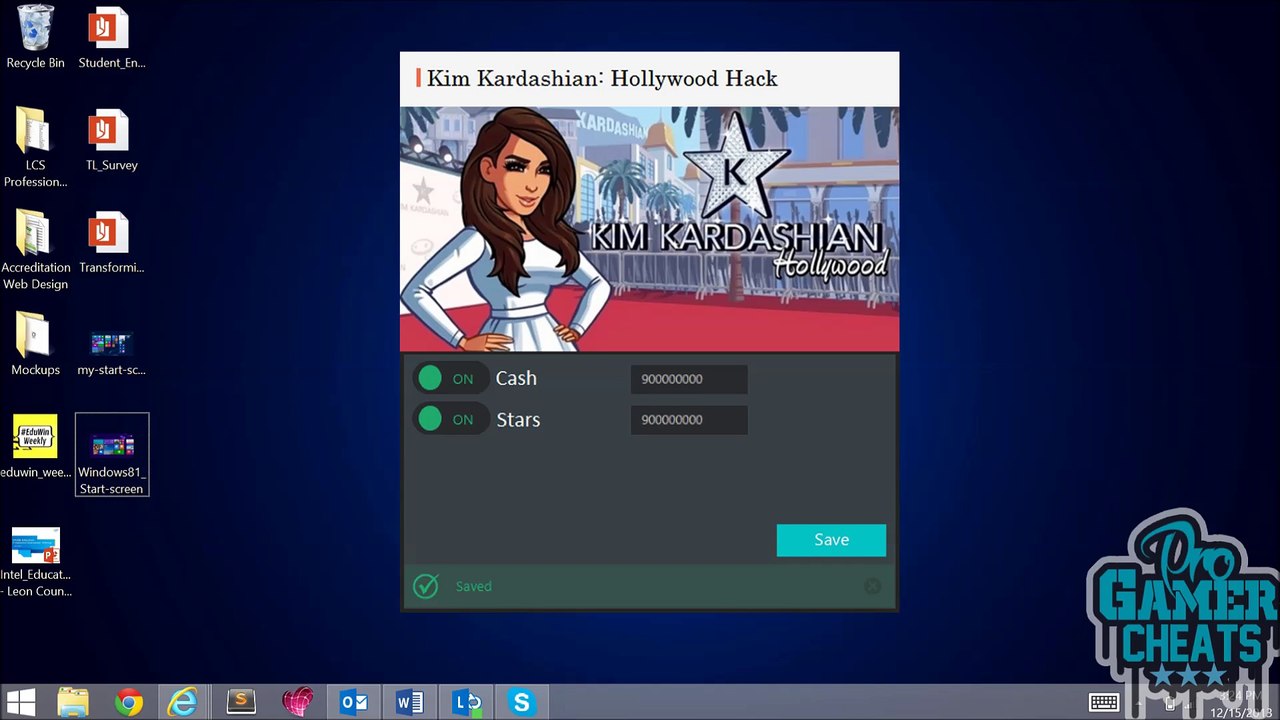
Task: Open the Windows Start button
Action: pyautogui.click(x=20, y=702)
